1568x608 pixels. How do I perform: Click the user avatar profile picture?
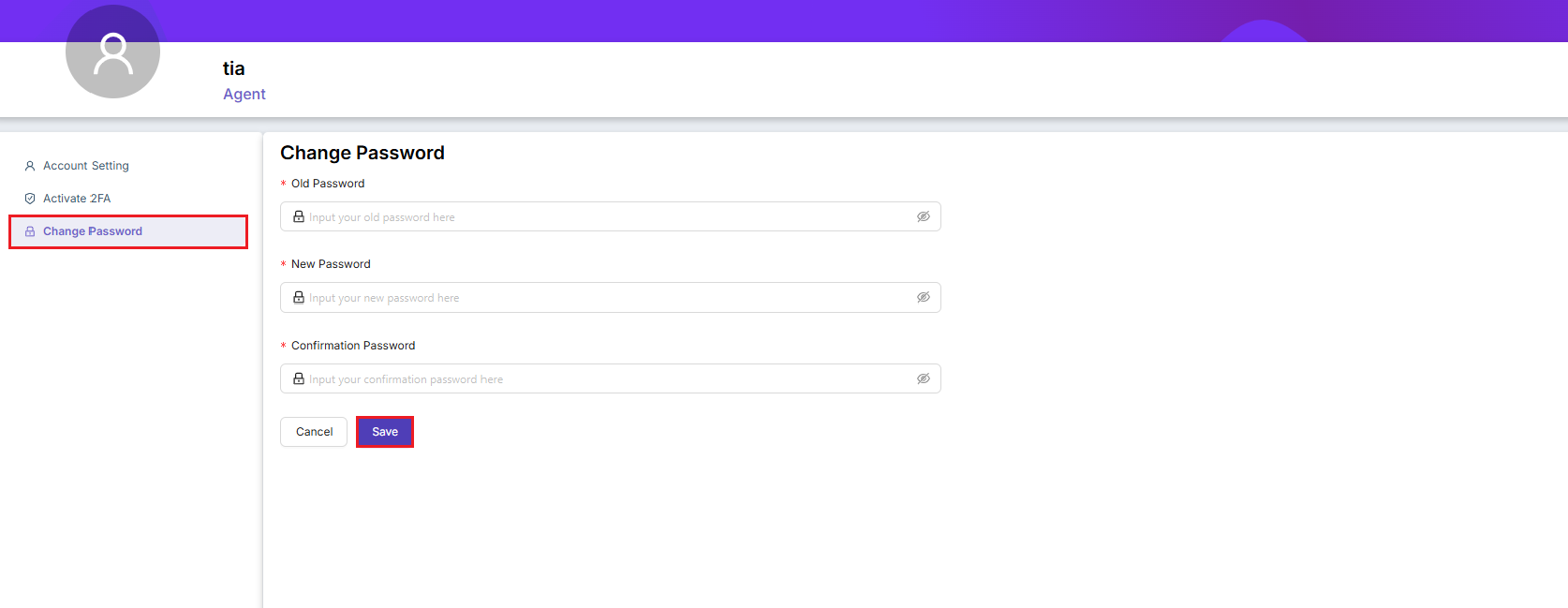coord(112,52)
